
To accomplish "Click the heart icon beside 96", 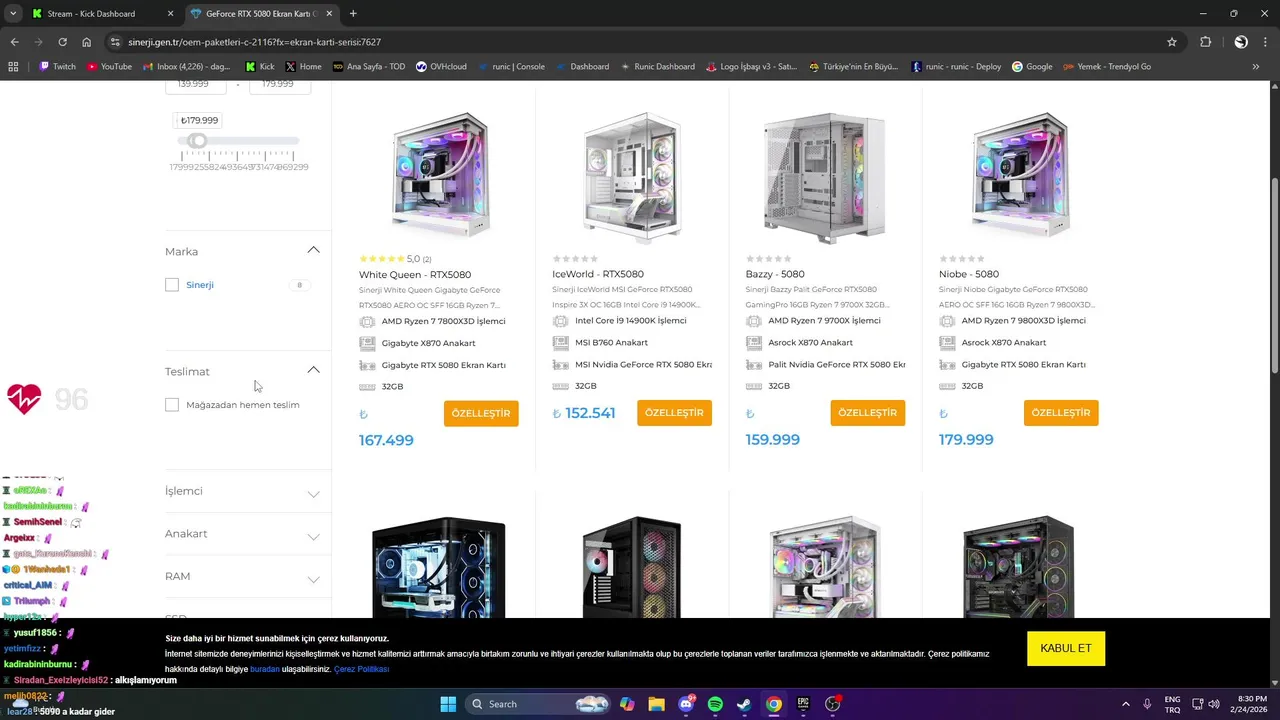I will (24, 399).
